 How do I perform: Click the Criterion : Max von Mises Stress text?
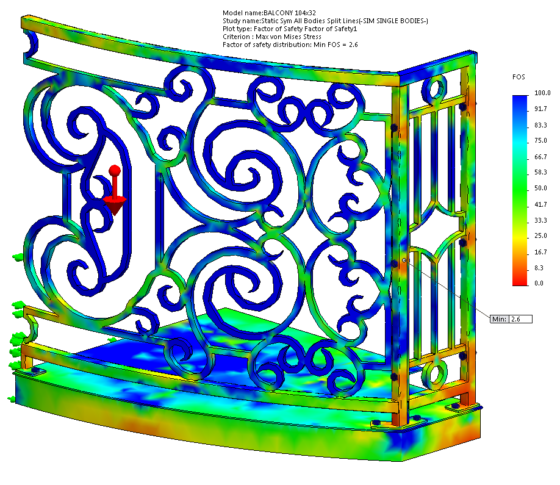(271, 36)
